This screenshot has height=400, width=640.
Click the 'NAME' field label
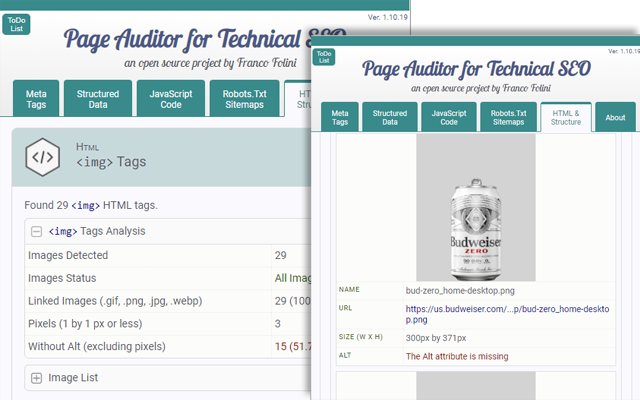coord(349,289)
